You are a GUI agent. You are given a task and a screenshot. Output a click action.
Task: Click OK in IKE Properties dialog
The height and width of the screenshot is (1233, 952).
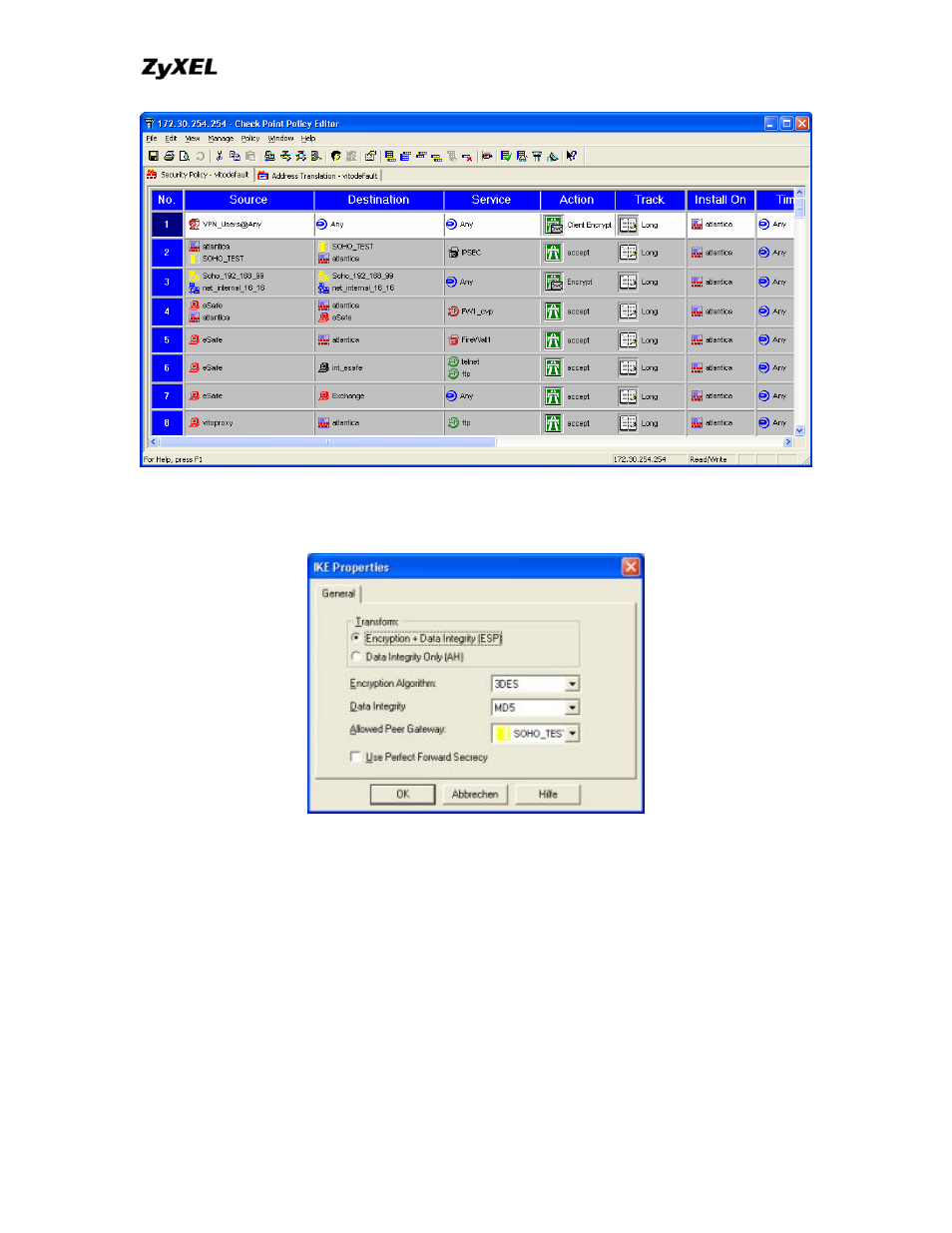(403, 795)
